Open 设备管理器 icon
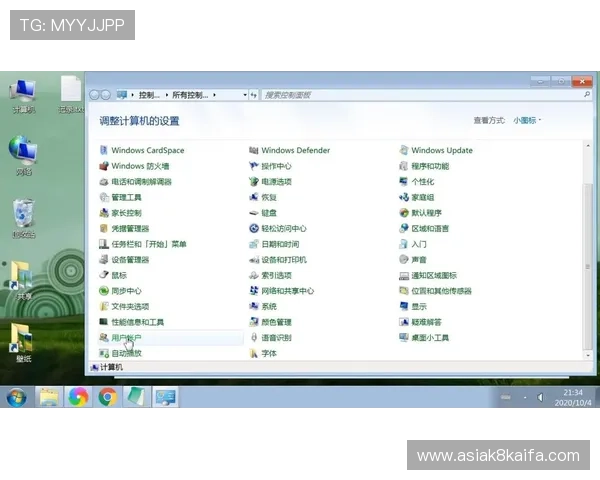The image size is (600, 480). tap(103, 260)
